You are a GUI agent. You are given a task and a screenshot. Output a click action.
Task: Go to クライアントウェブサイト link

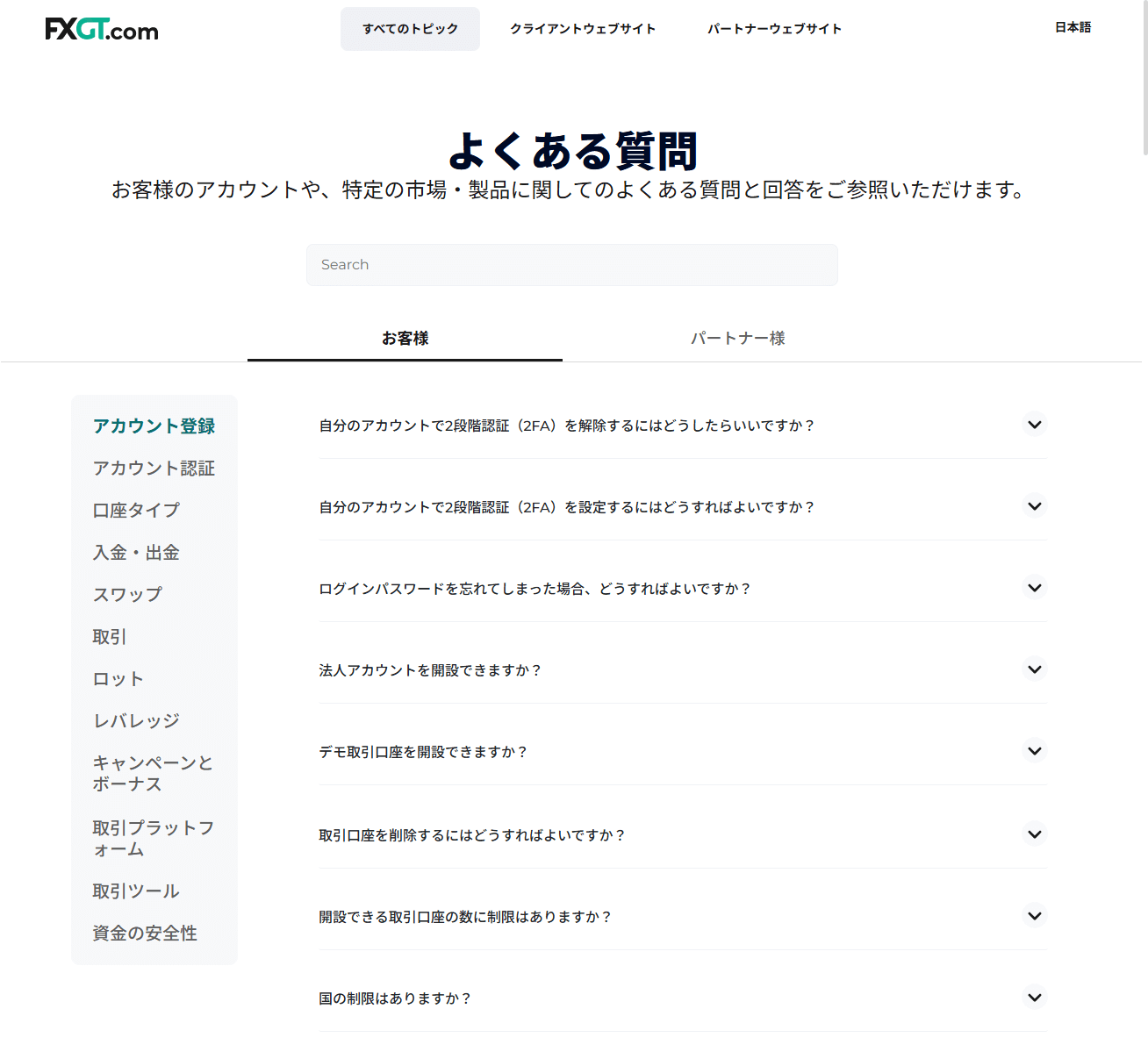[x=583, y=29]
